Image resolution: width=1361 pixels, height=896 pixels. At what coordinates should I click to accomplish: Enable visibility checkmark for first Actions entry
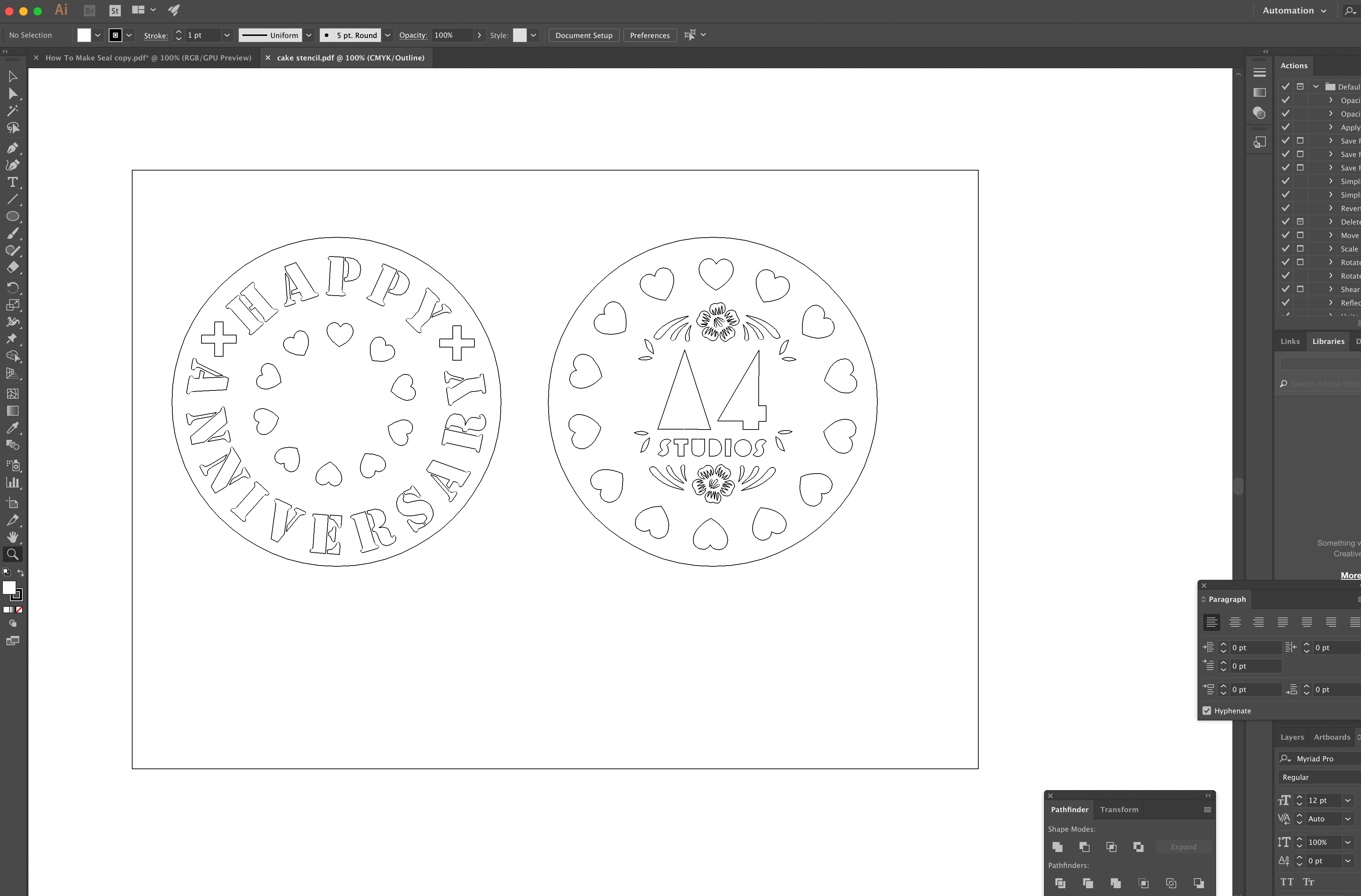[1285, 86]
